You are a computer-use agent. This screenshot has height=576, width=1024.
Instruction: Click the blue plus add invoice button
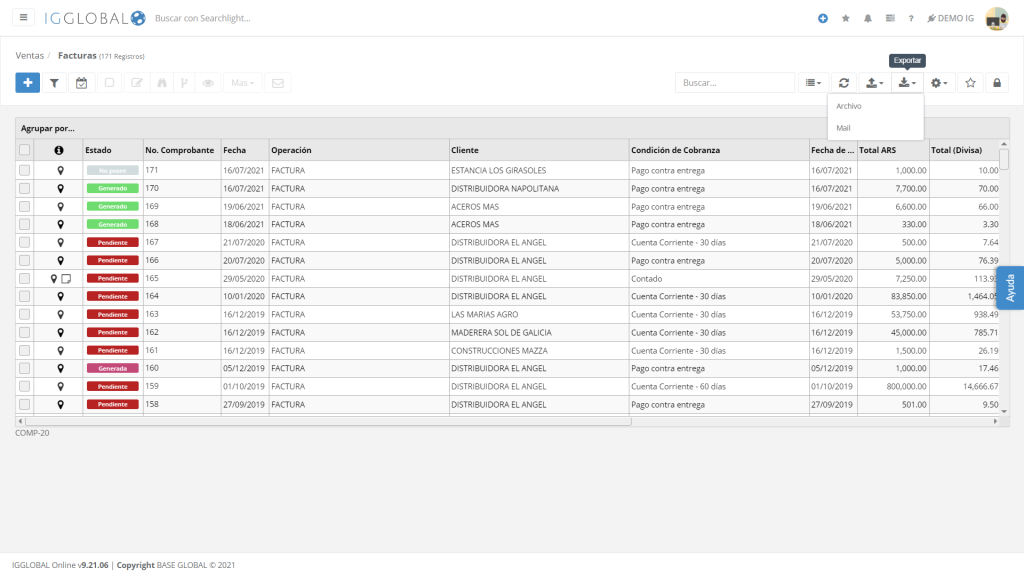27,83
